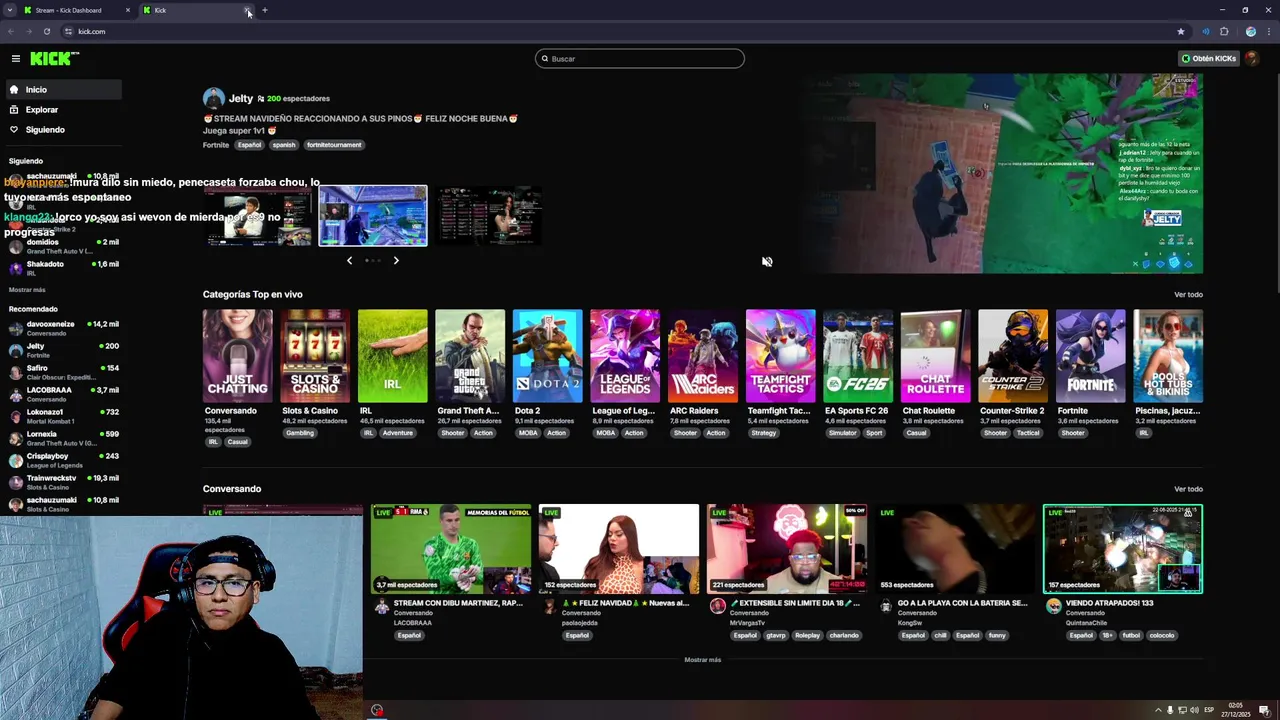Open the IRL category card

[x=392, y=356]
